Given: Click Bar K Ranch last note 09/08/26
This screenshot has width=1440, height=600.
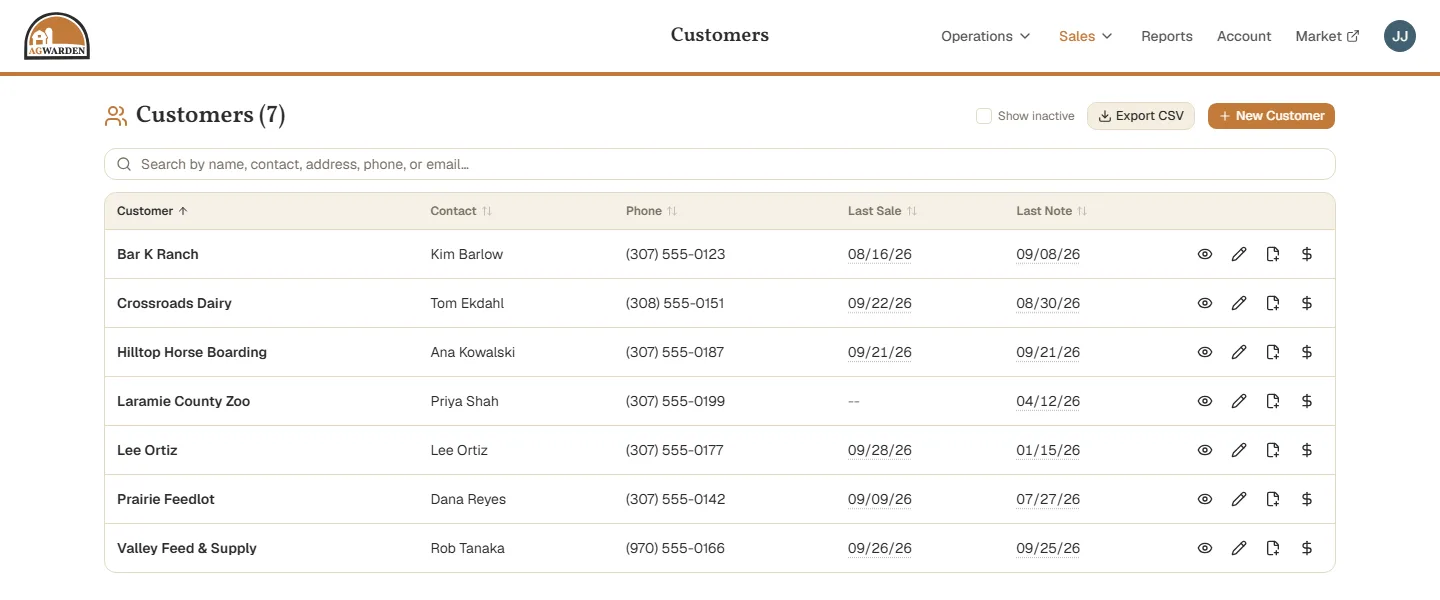Looking at the screenshot, I should pyautogui.click(x=1048, y=254).
